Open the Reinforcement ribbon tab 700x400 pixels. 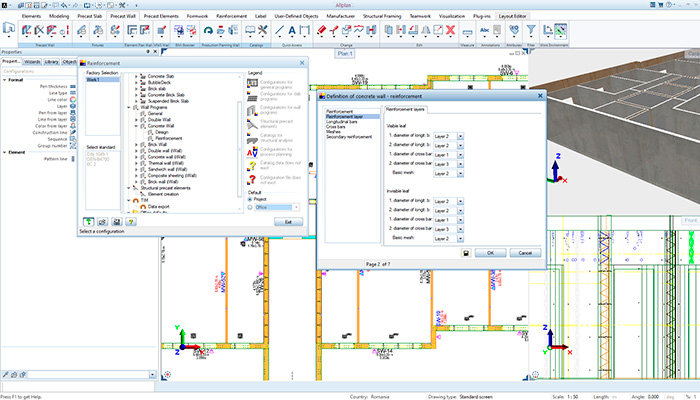point(232,17)
